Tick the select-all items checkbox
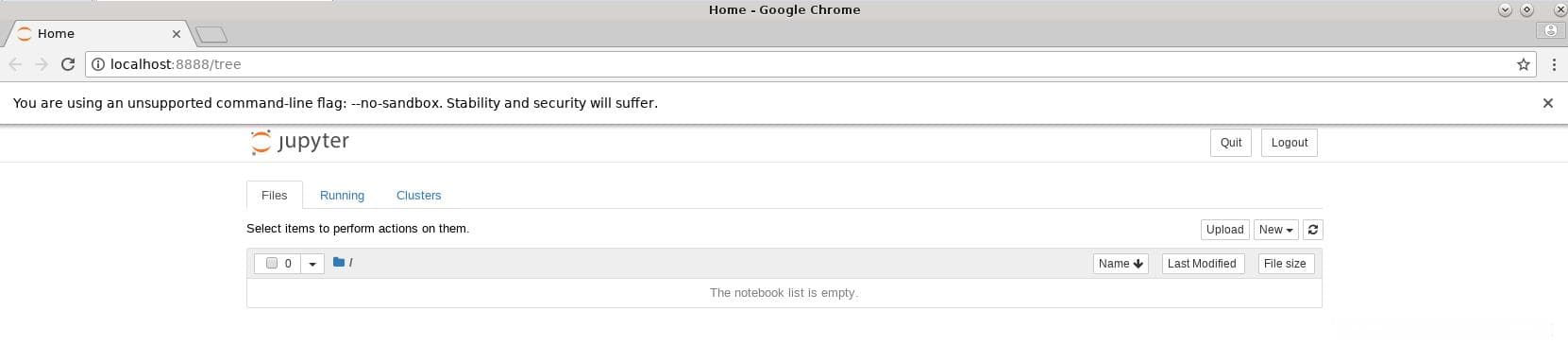Image resolution: width=1568 pixels, height=346 pixels. point(272,263)
